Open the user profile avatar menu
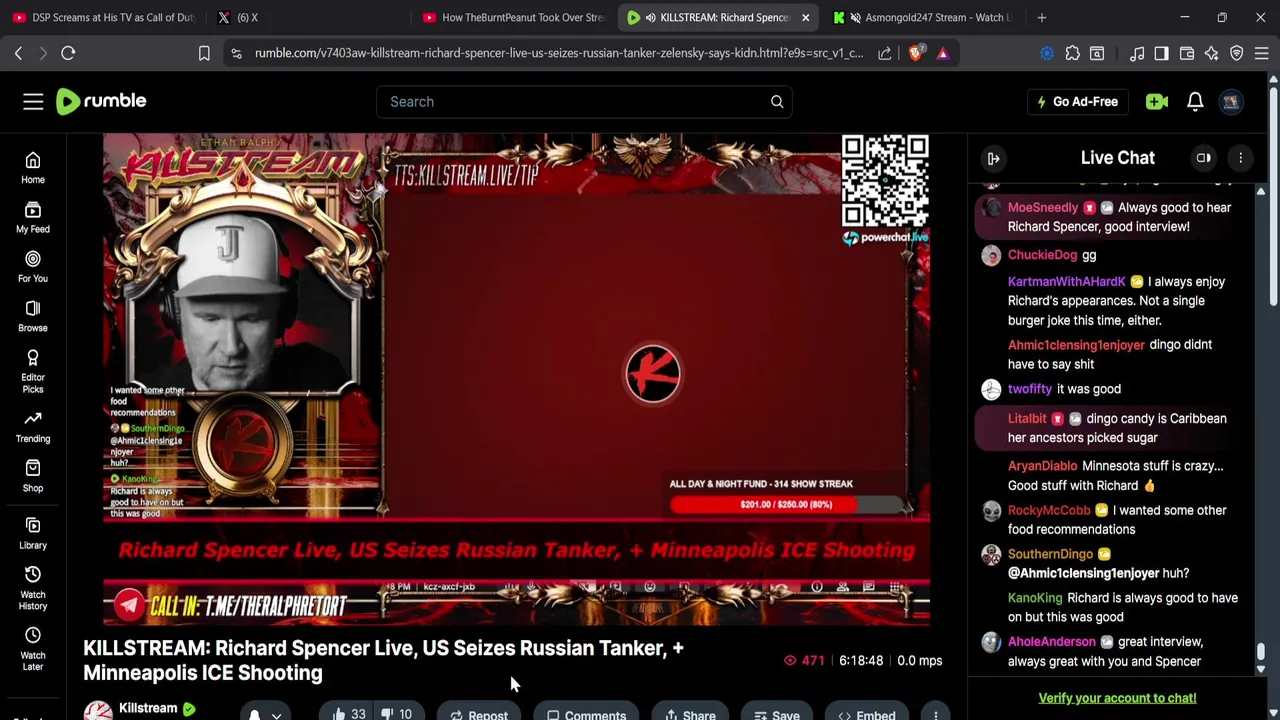This screenshot has height=720, width=1280. pos(1231,101)
